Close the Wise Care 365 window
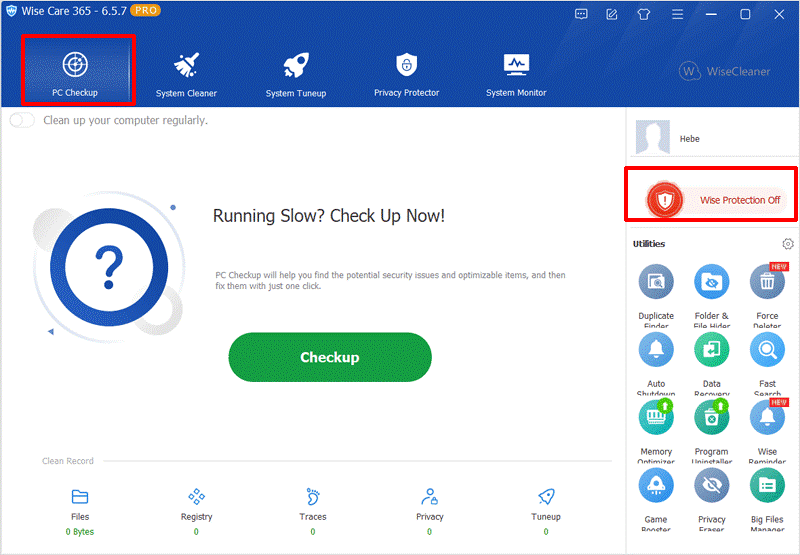 (779, 14)
